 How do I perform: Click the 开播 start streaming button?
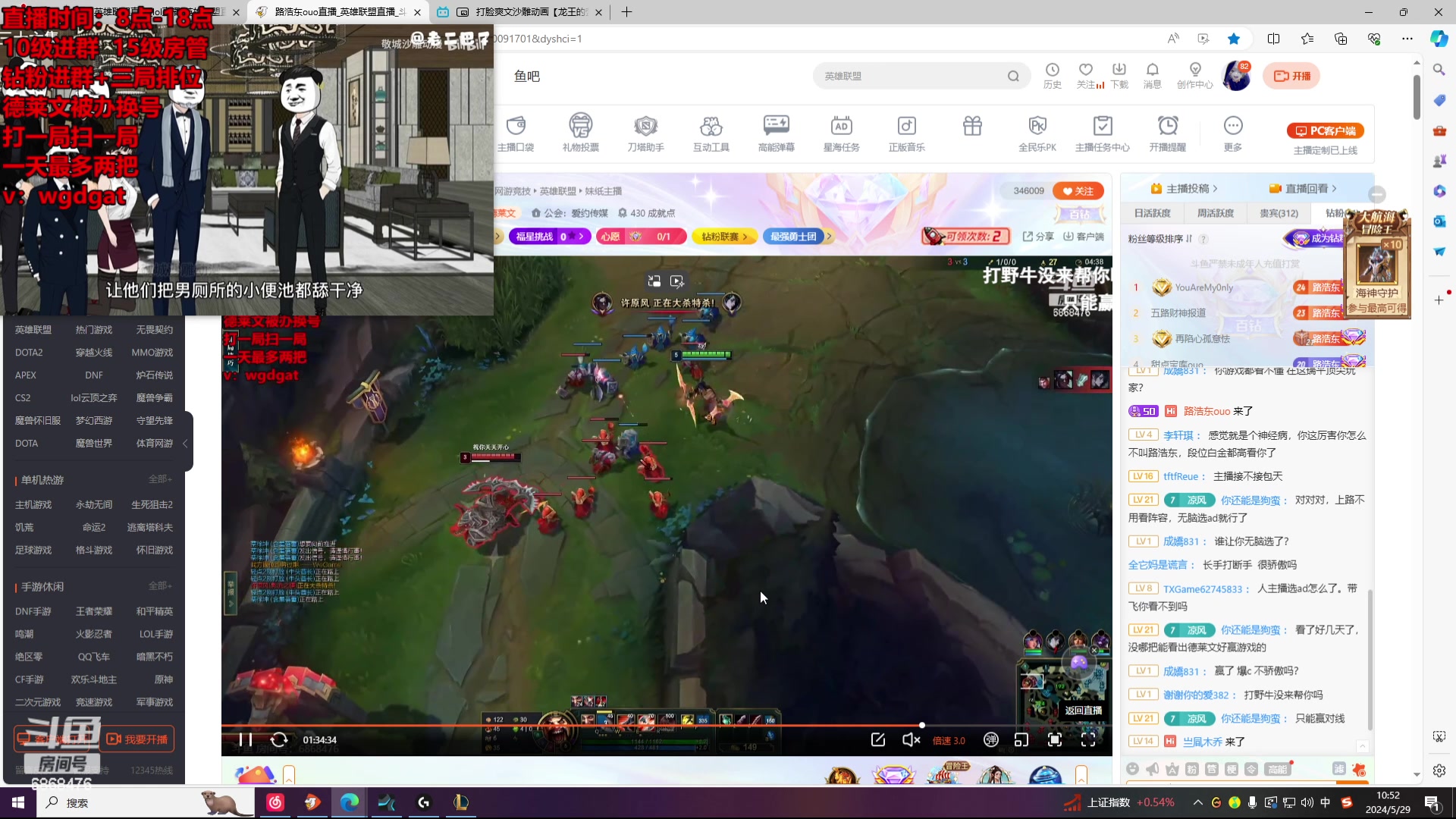pos(1291,76)
